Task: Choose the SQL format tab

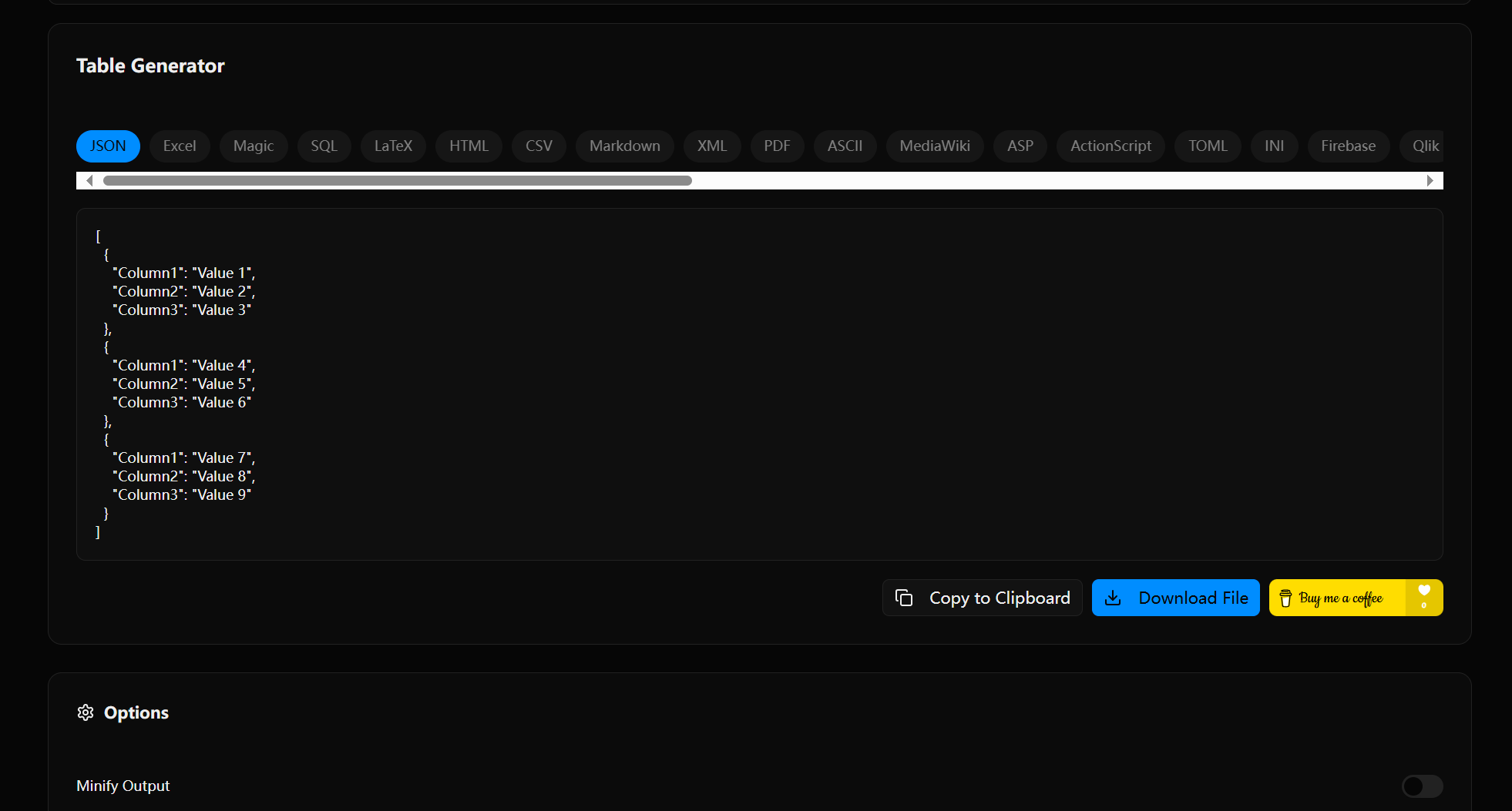Action: (x=324, y=146)
